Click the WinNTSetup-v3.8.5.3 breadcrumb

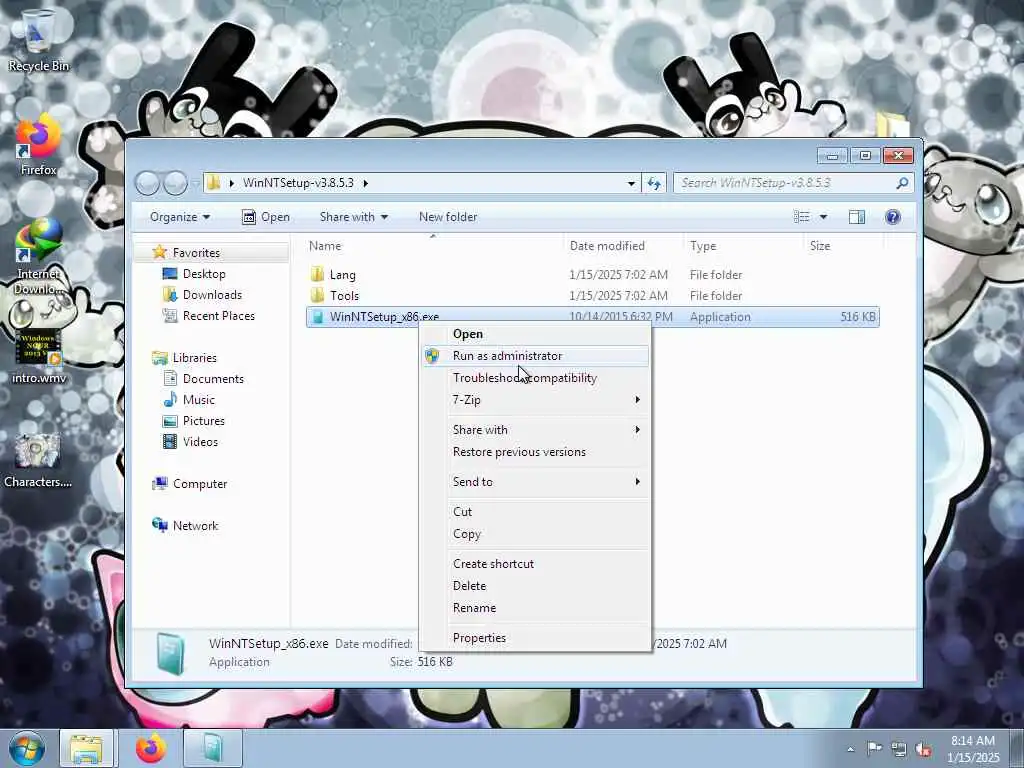coord(298,183)
